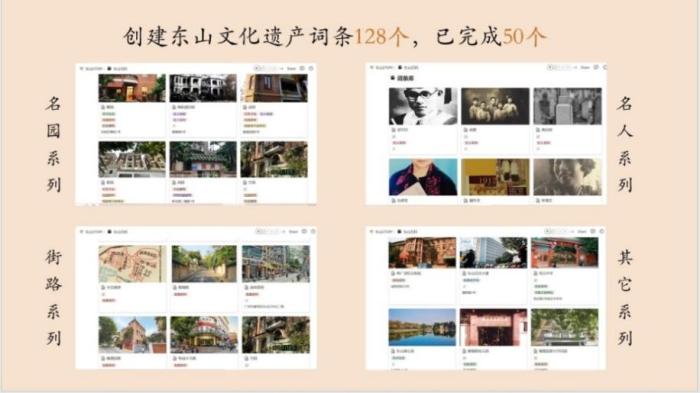Click the comments icon in the 街路系列 window header
This screenshot has width=700, height=393.
(304, 231)
